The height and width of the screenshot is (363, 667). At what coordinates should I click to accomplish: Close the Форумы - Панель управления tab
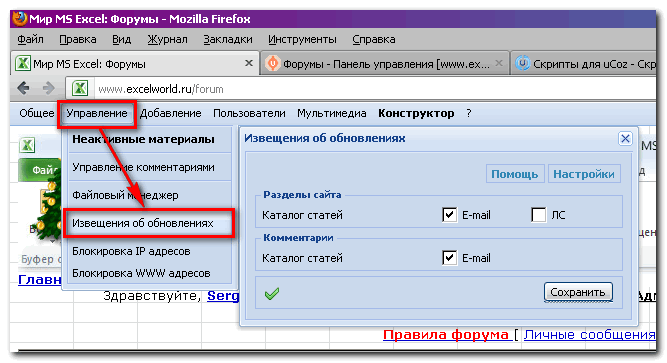pos(499,63)
